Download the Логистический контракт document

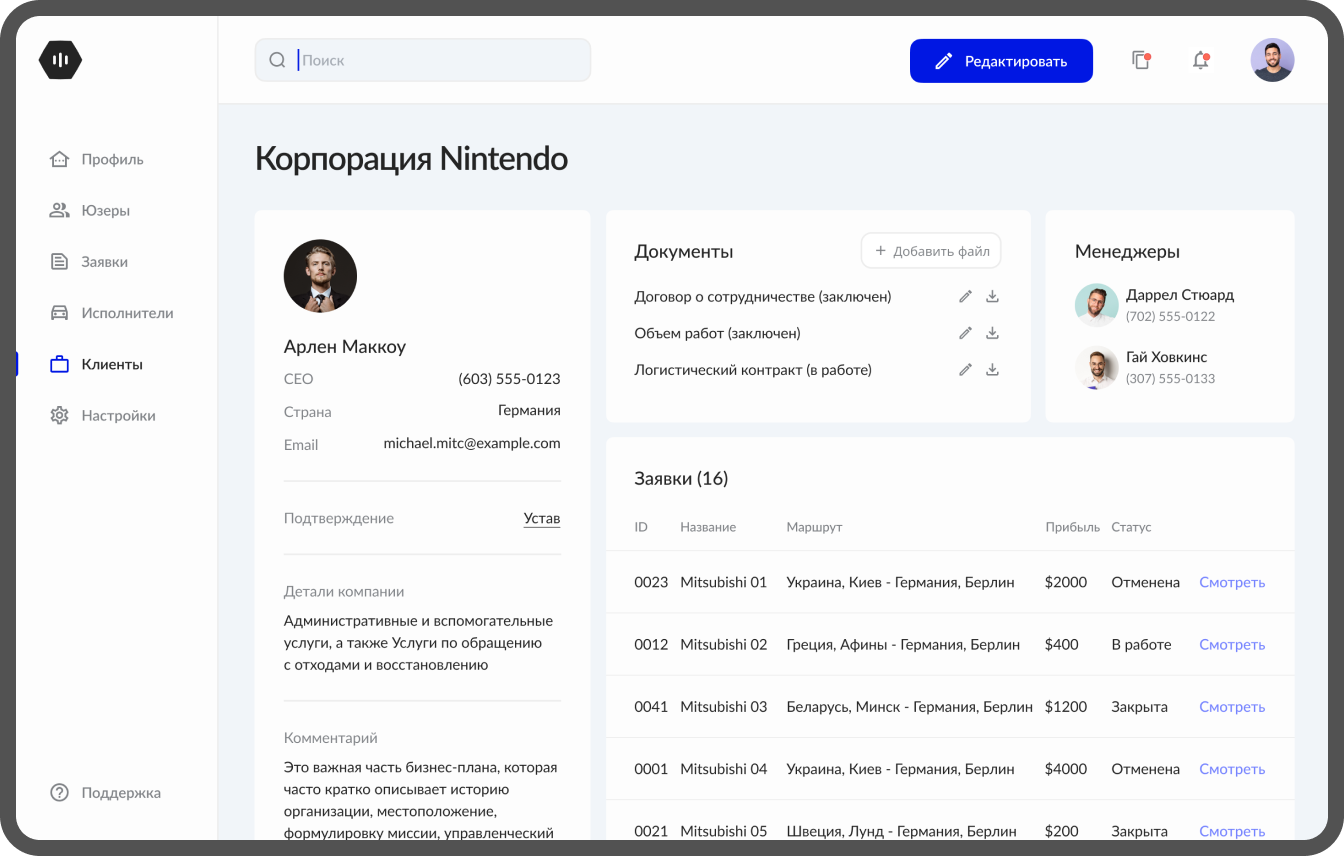pyautogui.click(x=992, y=370)
